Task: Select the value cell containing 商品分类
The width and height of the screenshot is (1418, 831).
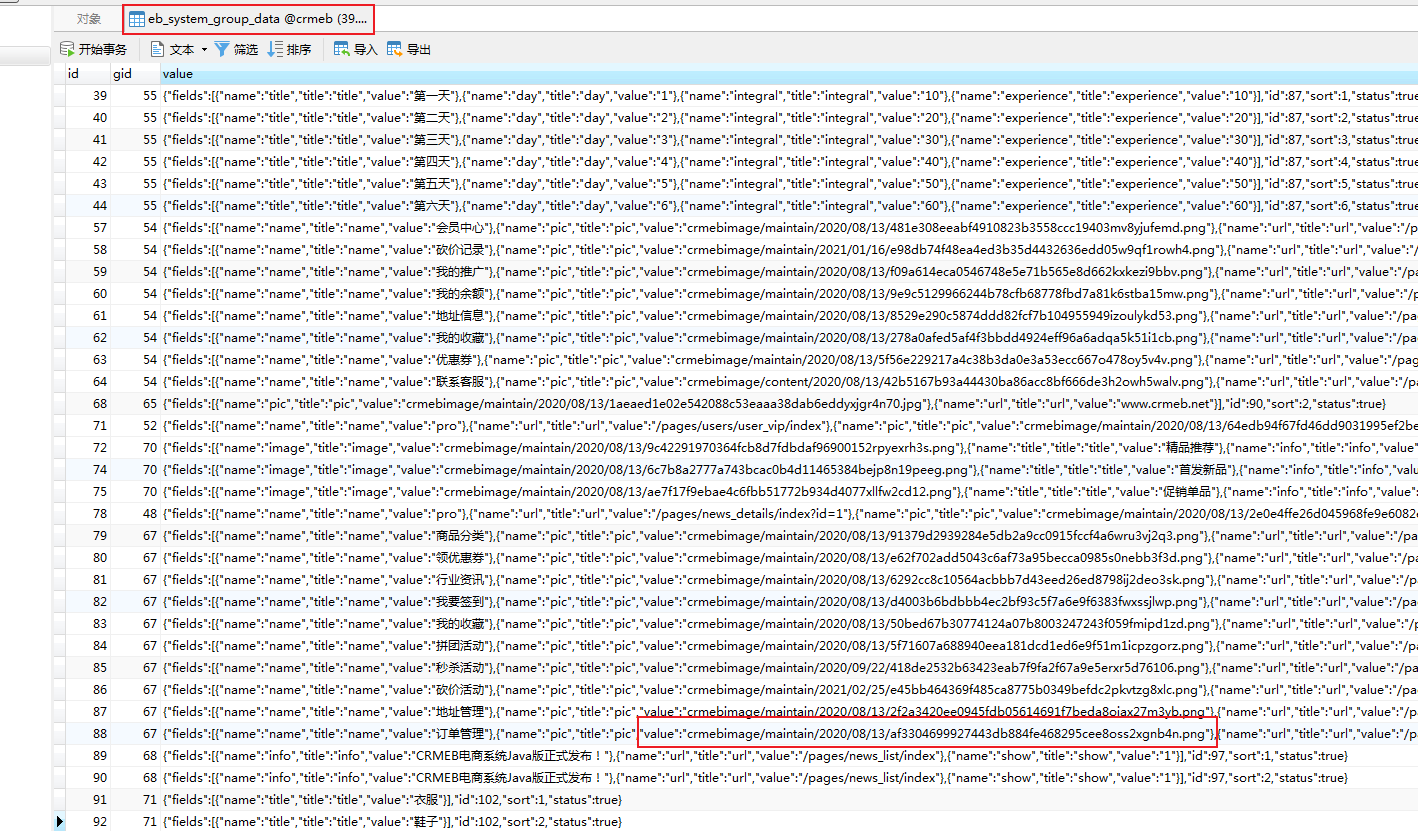Action: pyautogui.click(x=789, y=536)
